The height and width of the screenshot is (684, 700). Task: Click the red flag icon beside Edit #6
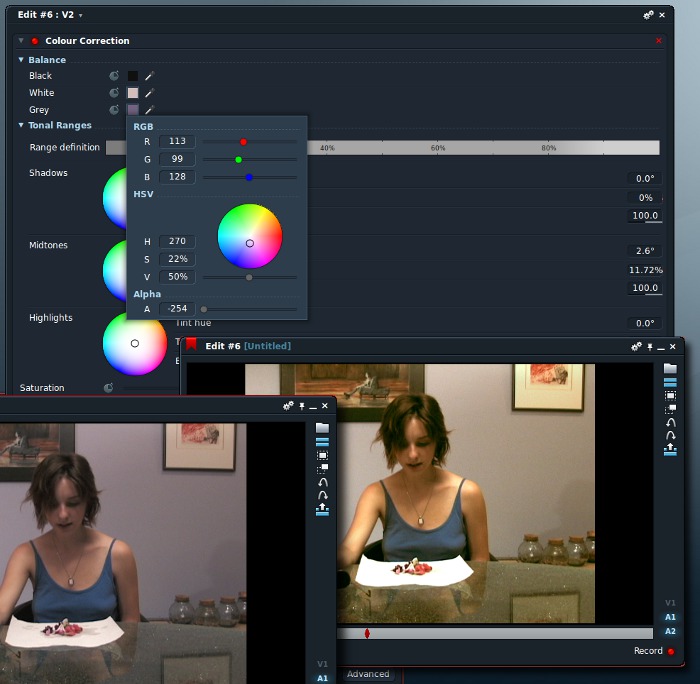pyautogui.click(x=191, y=346)
